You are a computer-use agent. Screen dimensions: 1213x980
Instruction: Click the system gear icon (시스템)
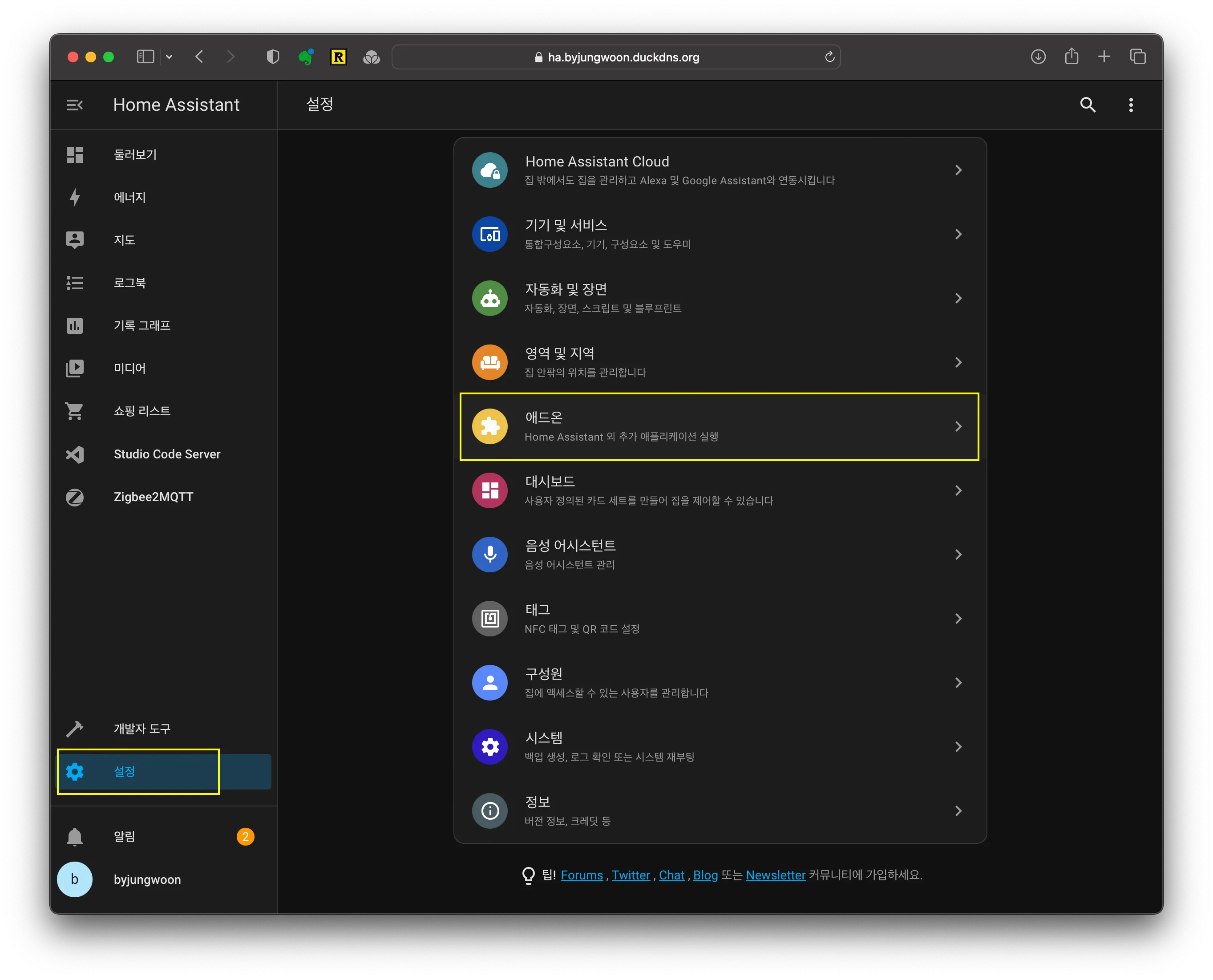[490, 747]
